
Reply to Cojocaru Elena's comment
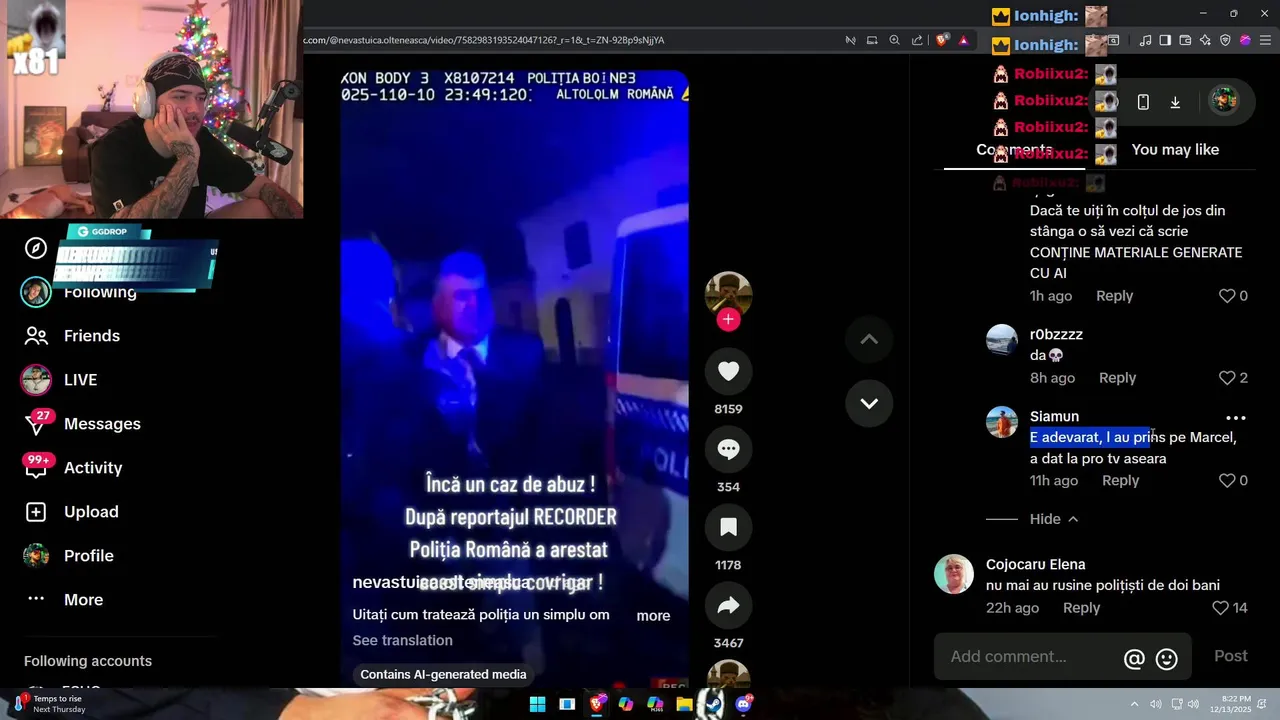click(1081, 608)
